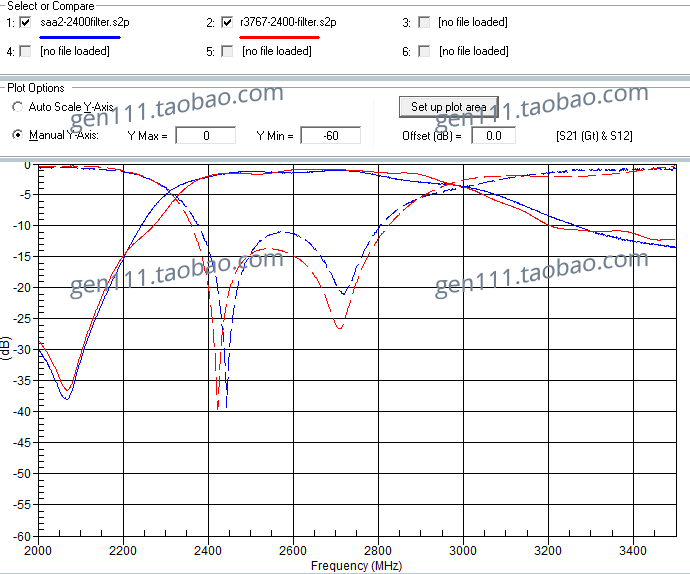690x574 pixels.
Task: Click the Select or Compare group title
Action: click(51, 6)
